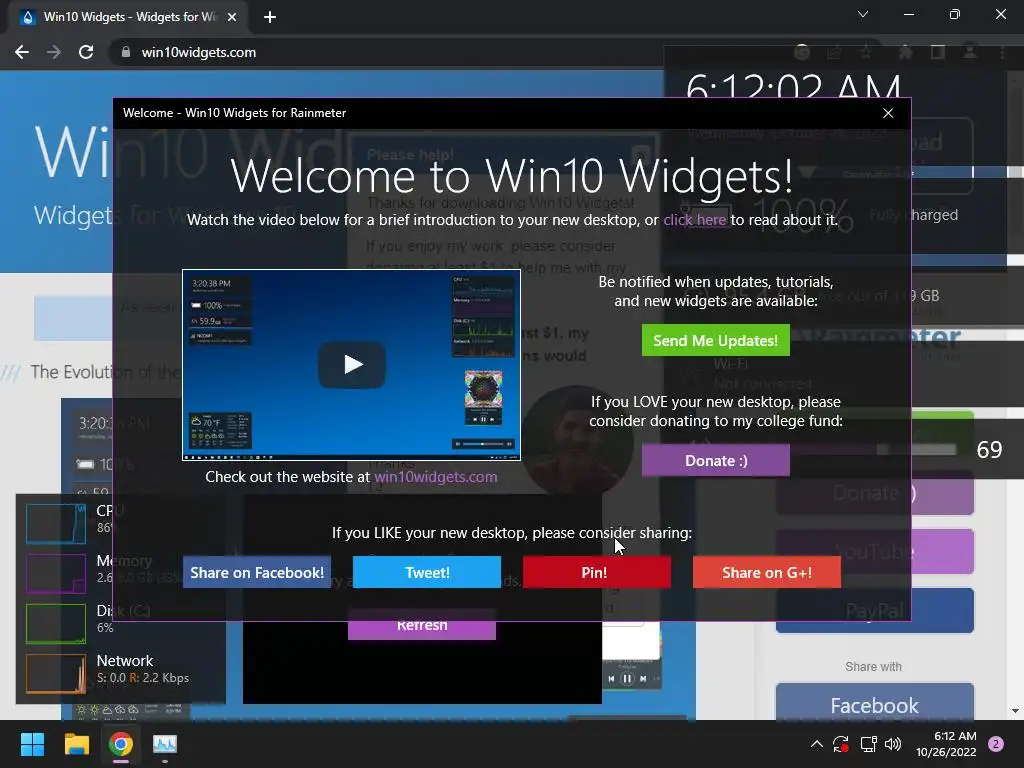Screen dimensions: 1024x768
Task: Open the 'click here' link to read about it
Action: pyautogui.click(x=694, y=220)
